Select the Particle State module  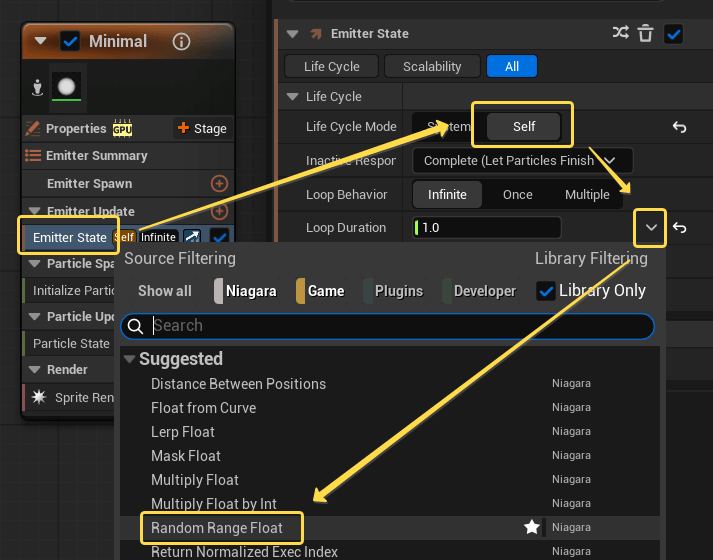pos(69,343)
